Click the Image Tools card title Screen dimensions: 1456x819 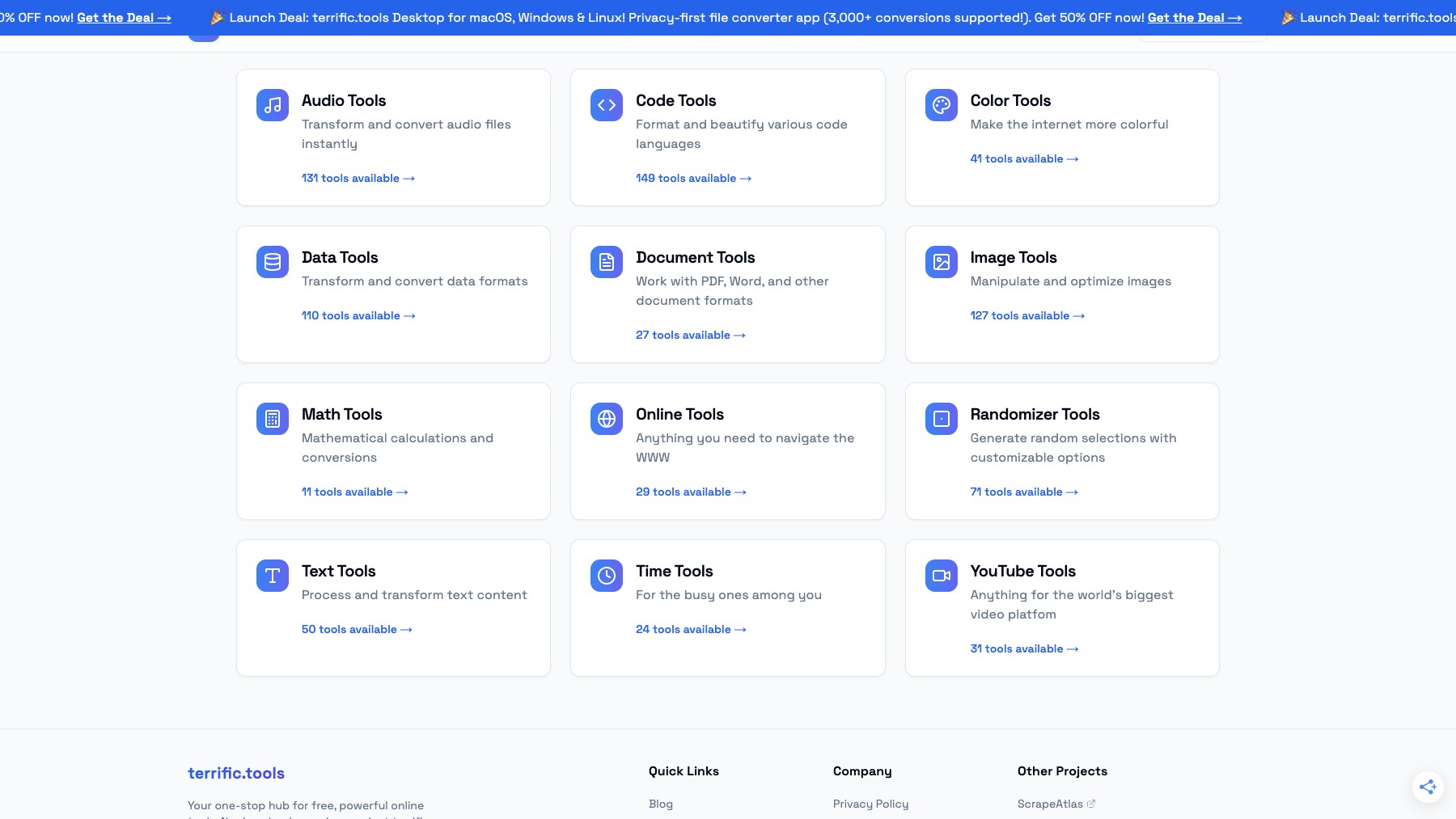tap(1014, 257)
